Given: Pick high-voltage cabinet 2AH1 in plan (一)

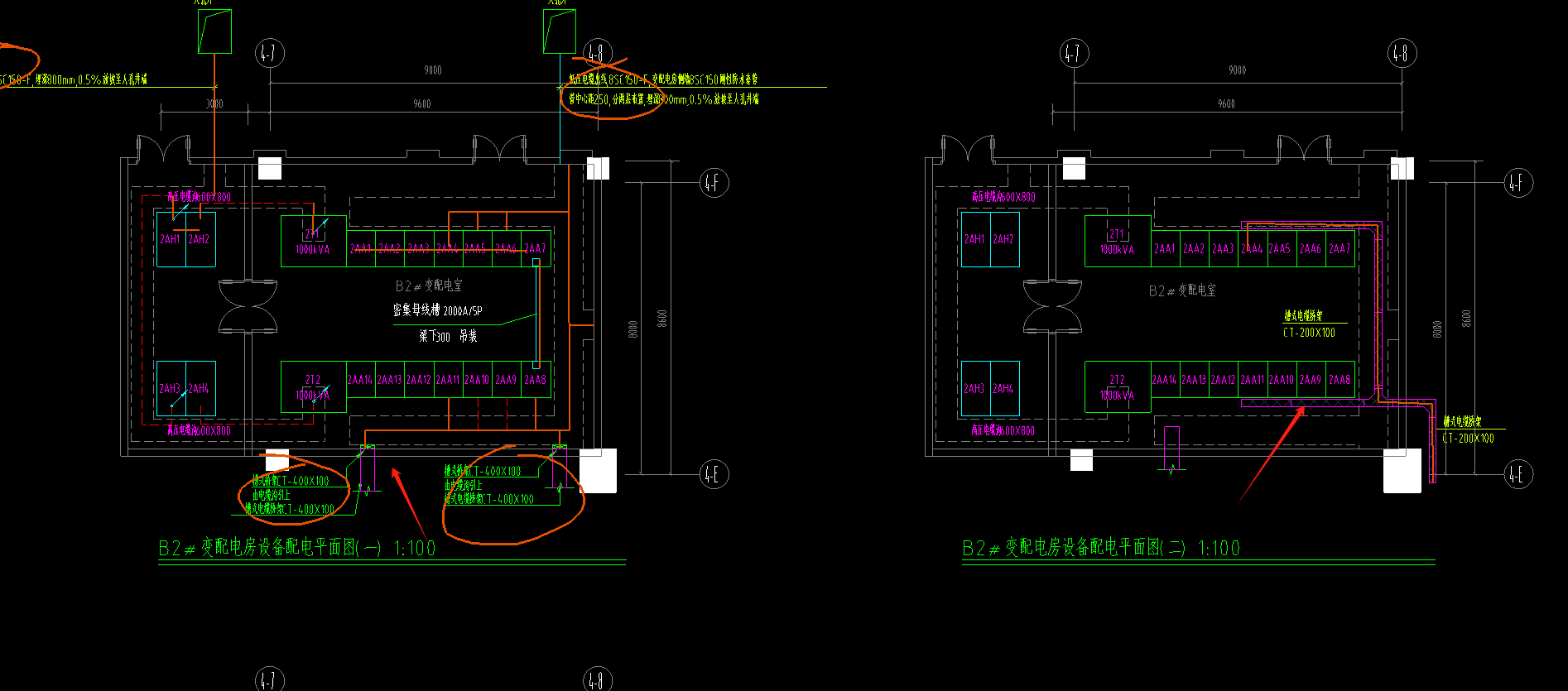Looking at the screenshot, I should pyautogui.click(x=170, y=239).
